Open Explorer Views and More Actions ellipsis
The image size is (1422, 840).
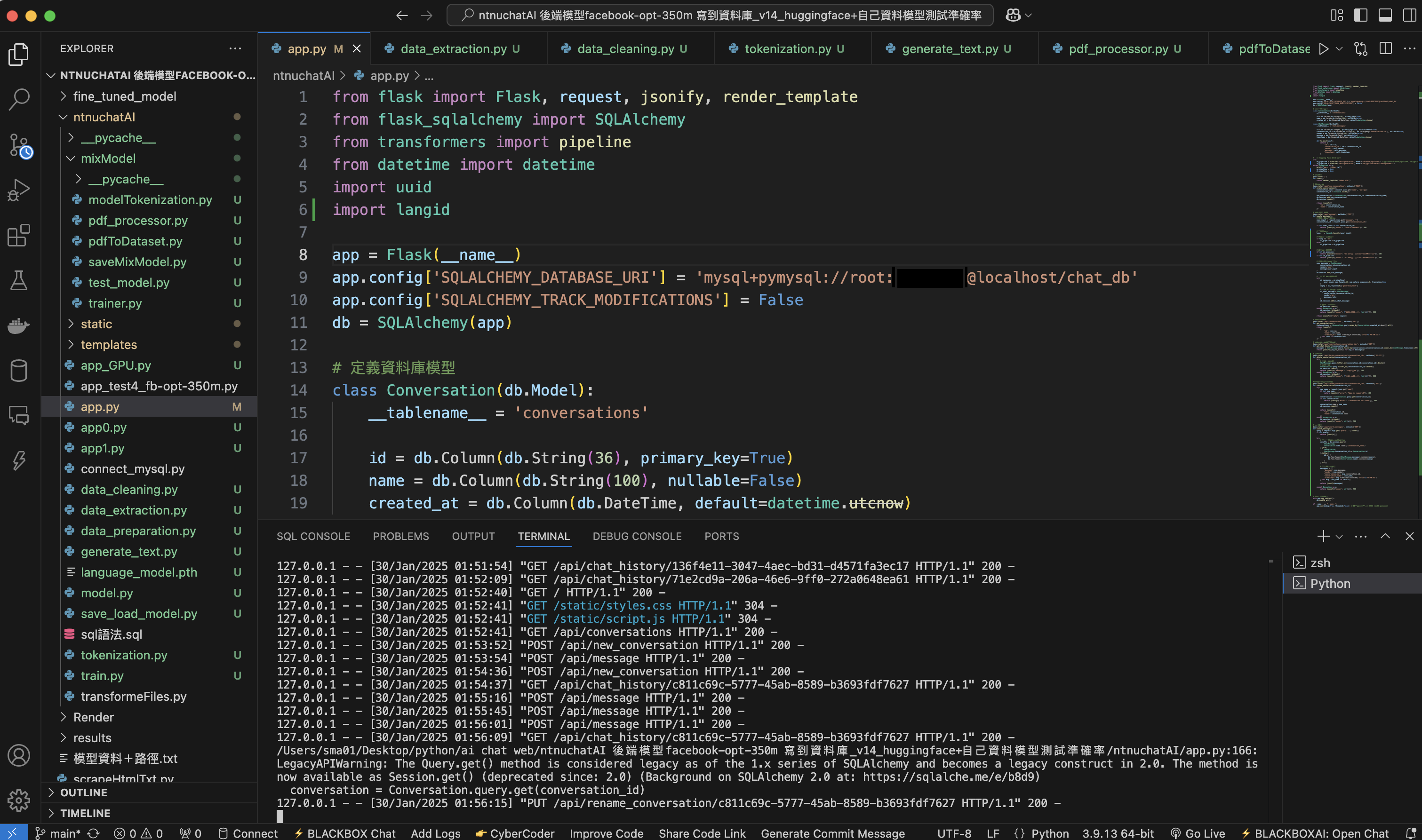point(235,49)
